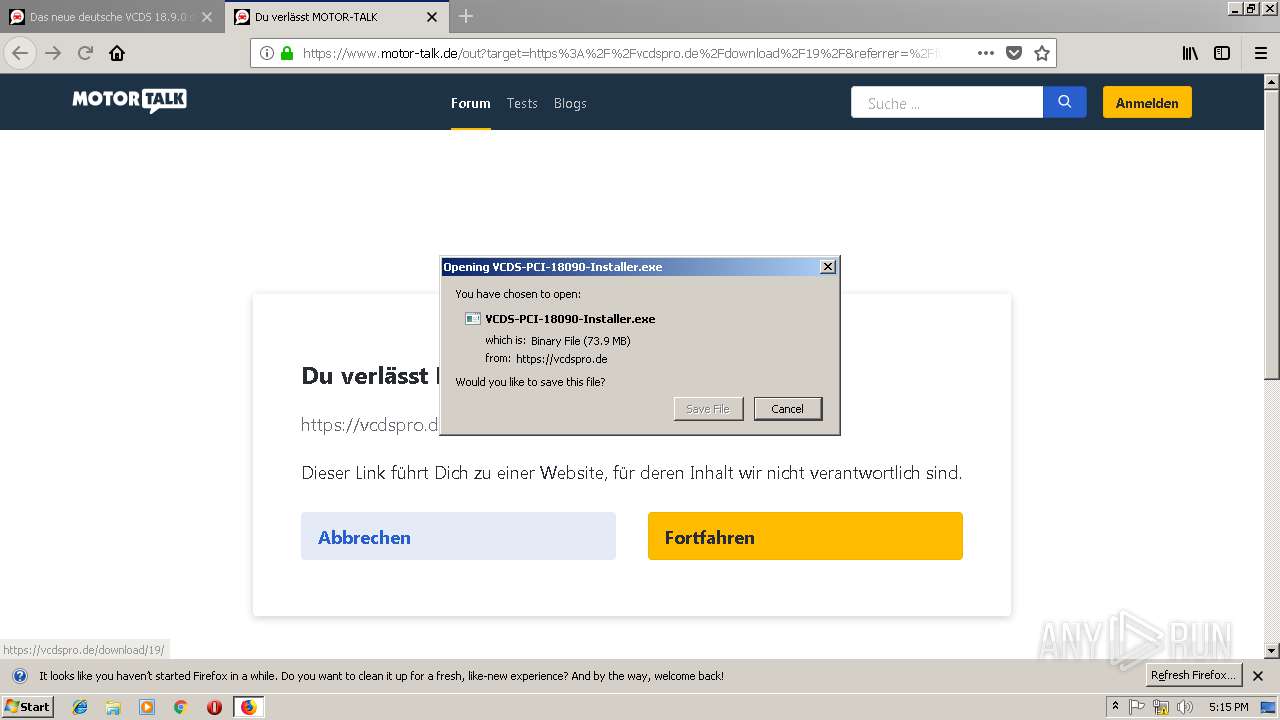Viewport: 1280px width, 720px height.
Task: Show hidden system tray icons
Action: [1115, 707]
